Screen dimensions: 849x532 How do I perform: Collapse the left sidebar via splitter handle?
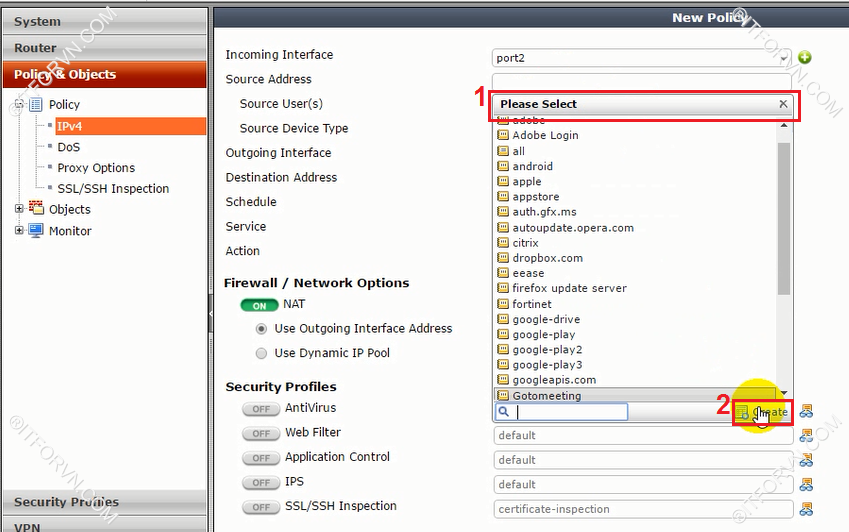point(211,313)
